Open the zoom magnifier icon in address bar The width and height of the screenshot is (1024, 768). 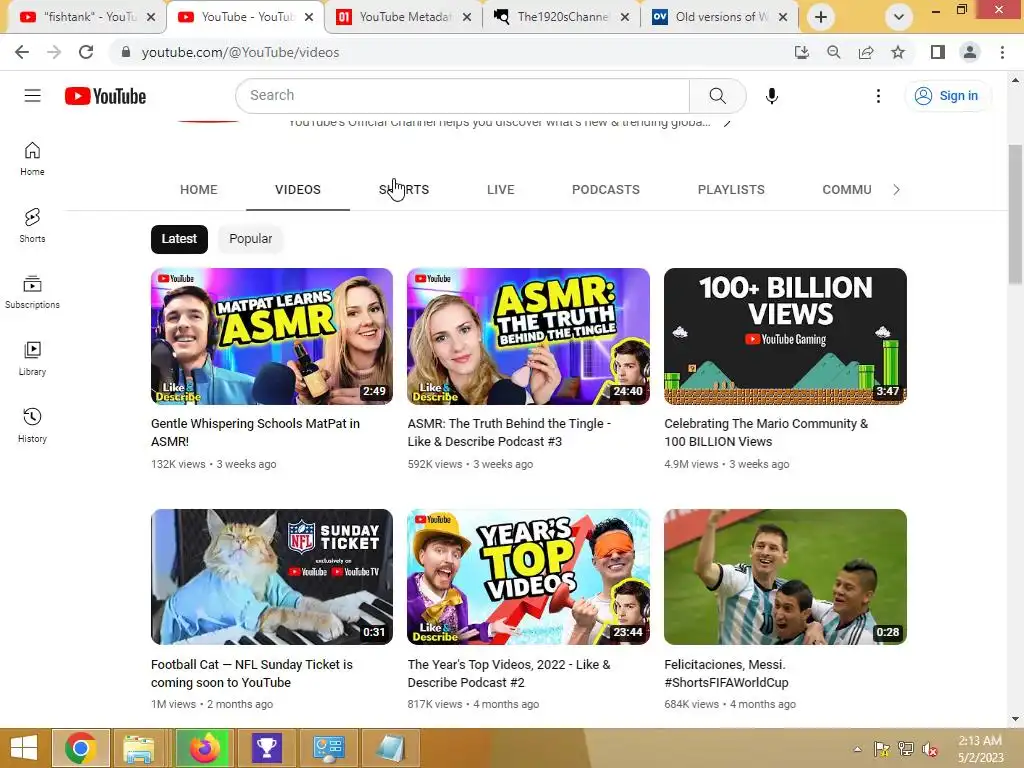coord(833,52)
